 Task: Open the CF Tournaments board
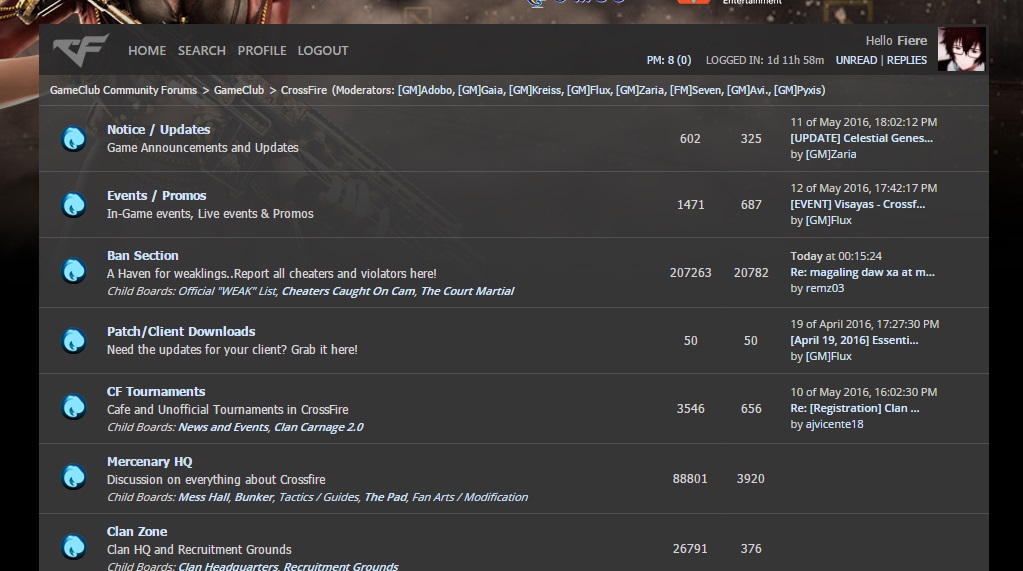pos(156,392)
